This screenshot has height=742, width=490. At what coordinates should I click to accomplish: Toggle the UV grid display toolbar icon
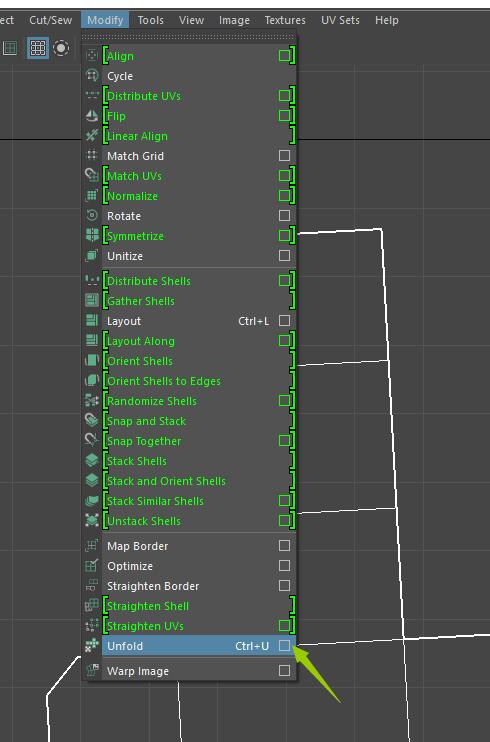tap(38, 48)
